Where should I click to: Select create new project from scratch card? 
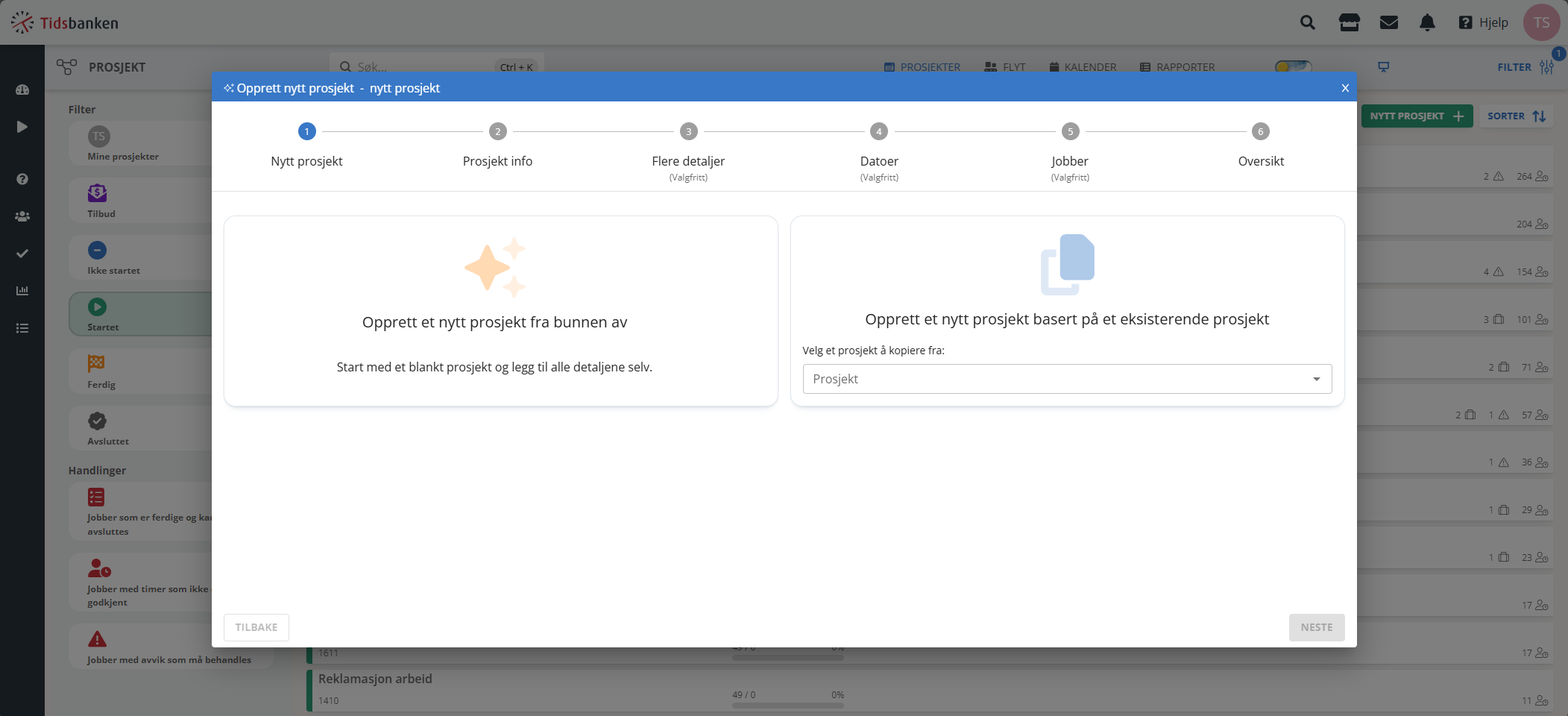[x=500, y=311]
